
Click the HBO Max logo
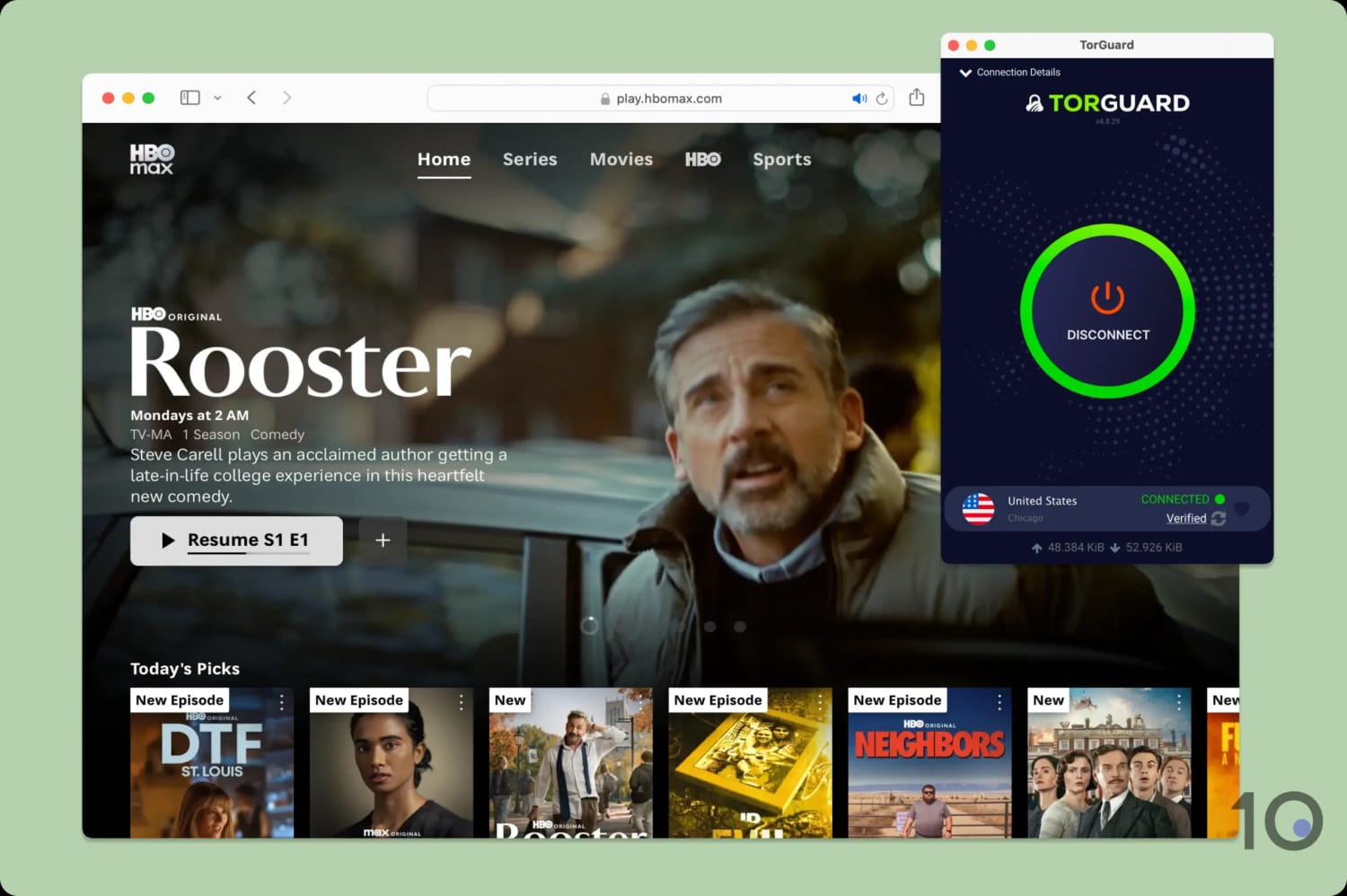click(150, 159)
